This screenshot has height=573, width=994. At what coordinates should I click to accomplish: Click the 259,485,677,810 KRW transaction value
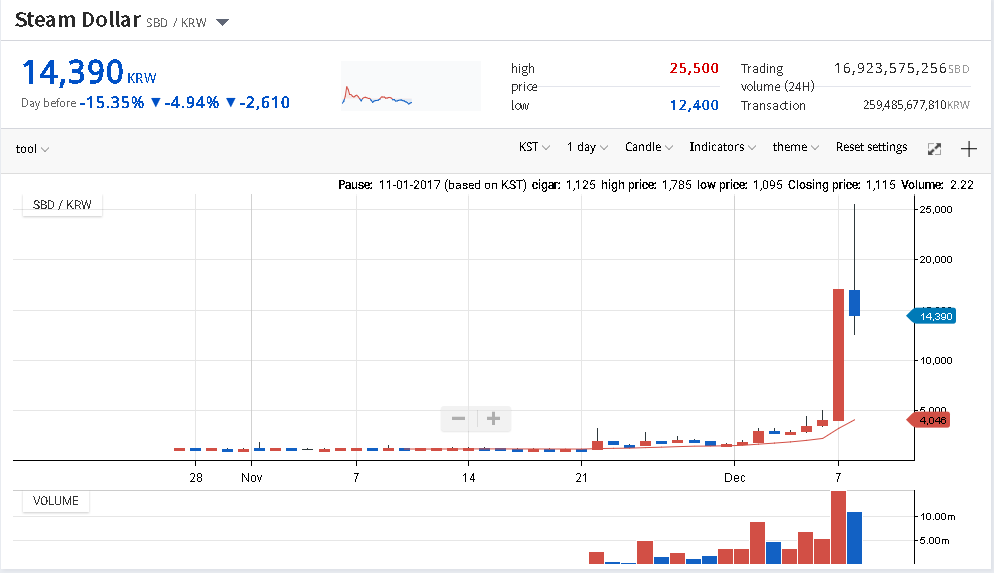click(x=916, y=105)
